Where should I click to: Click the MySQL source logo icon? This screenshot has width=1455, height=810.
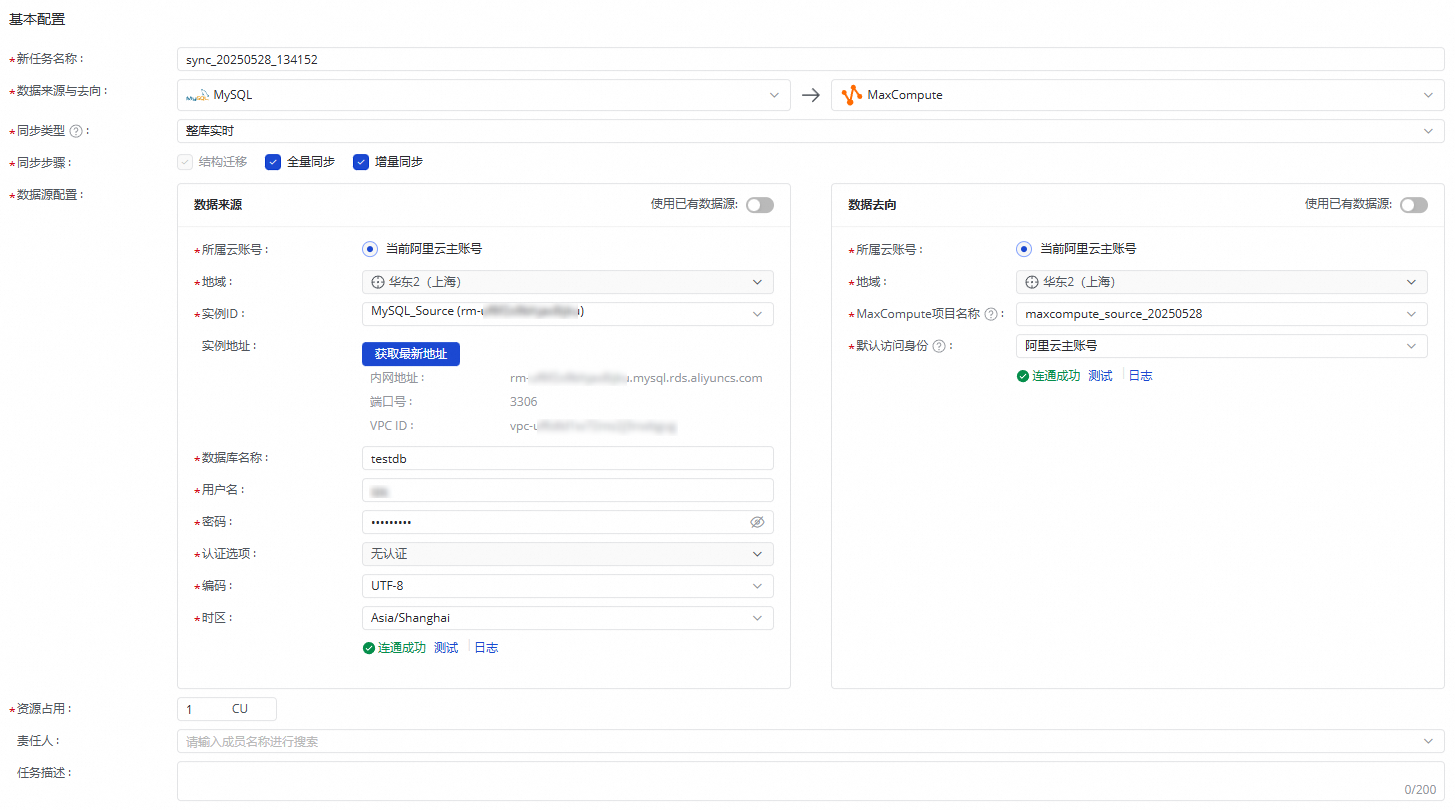pos(198,95)
